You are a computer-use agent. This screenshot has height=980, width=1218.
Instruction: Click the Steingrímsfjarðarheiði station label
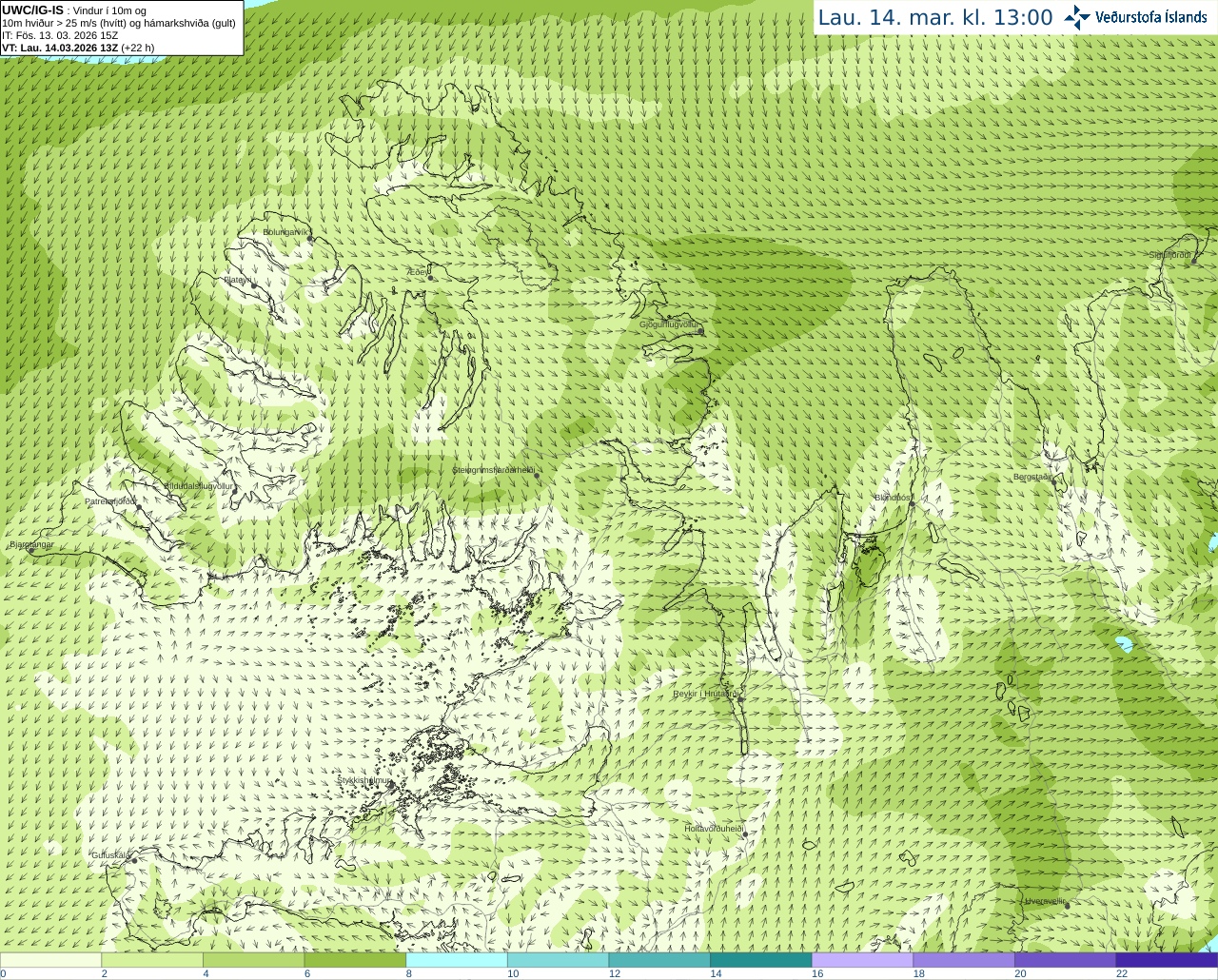[494, 470]
